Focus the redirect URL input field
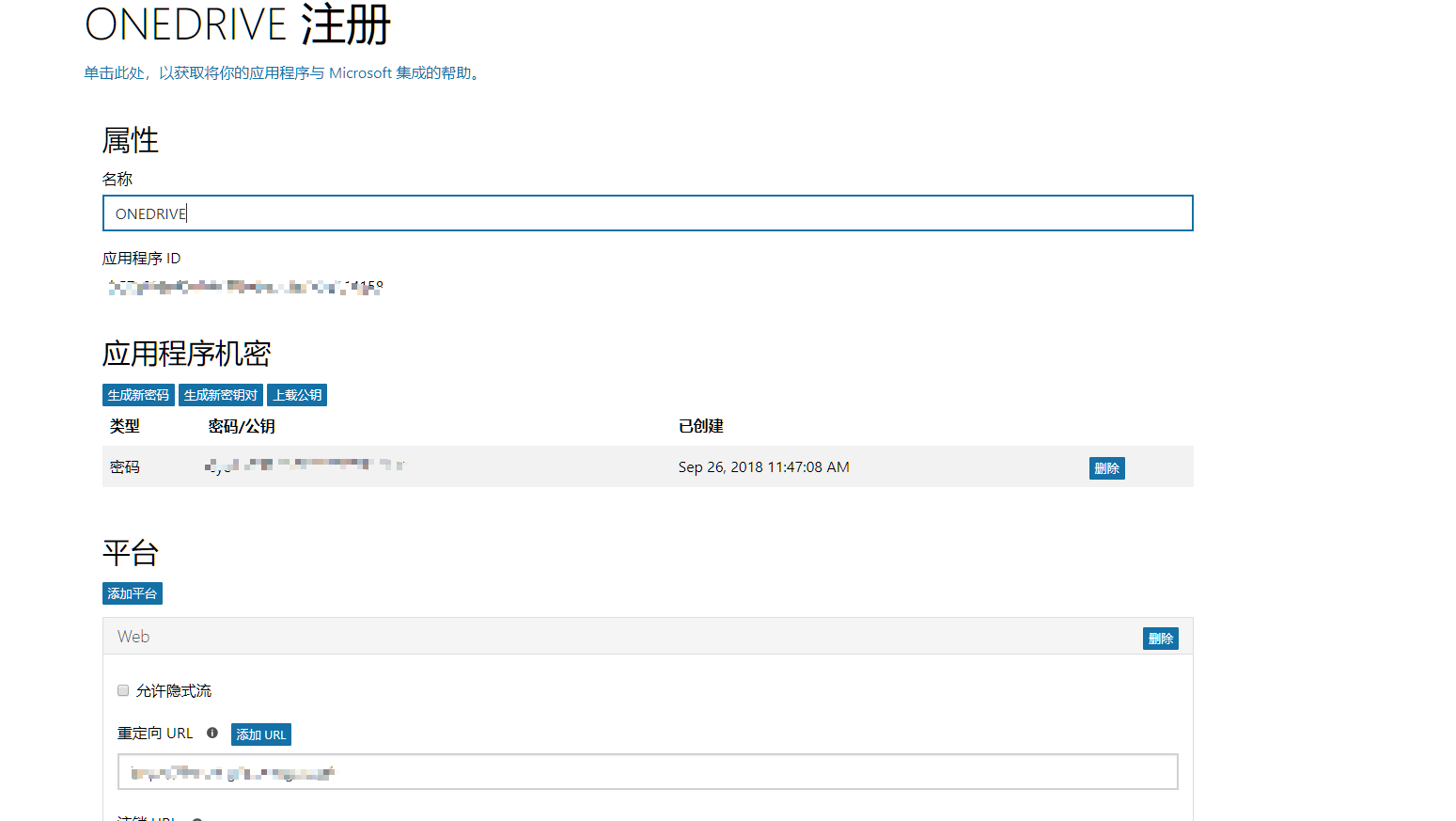Image resolution: width=1456 pixels, height=821 pixels. point(648,772)
